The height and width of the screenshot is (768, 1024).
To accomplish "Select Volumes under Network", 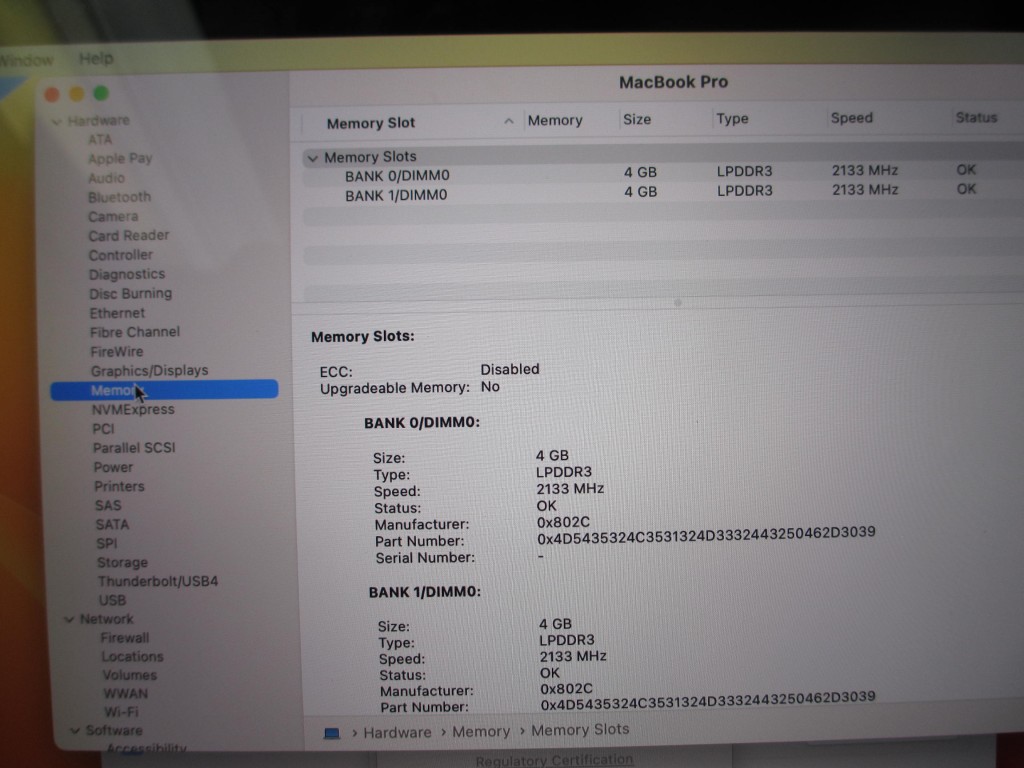I will tap(129, 675).
